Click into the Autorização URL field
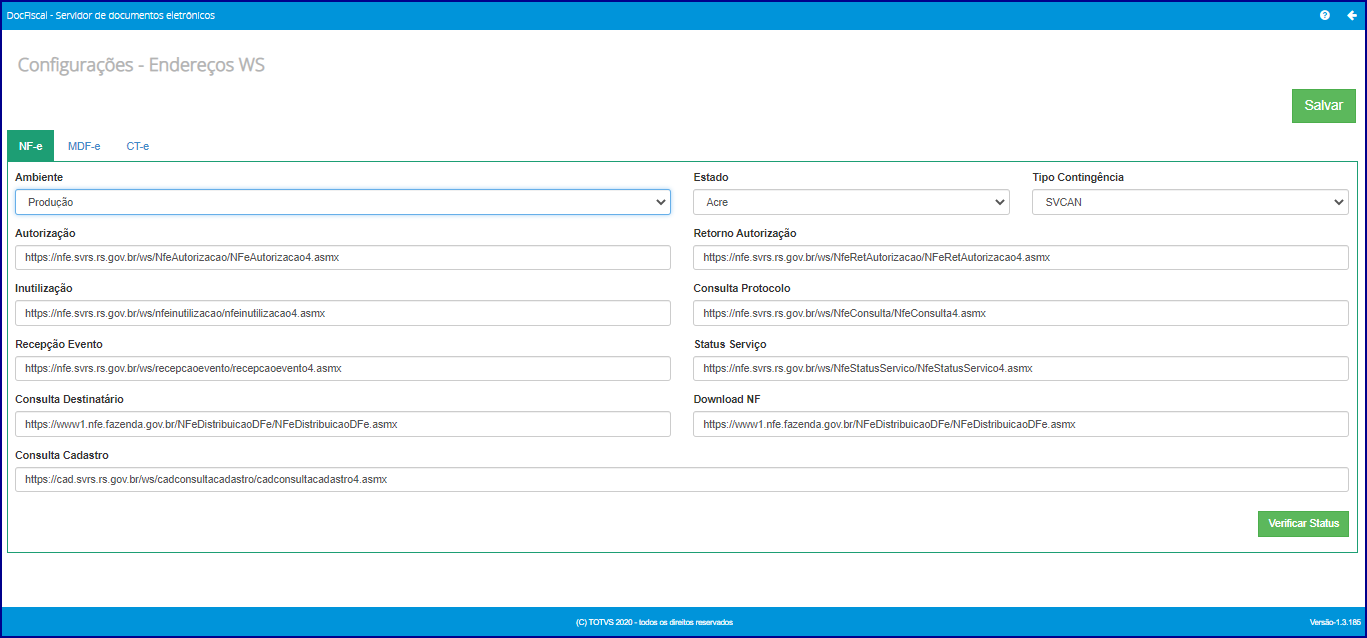 click(x=342, y=257)
